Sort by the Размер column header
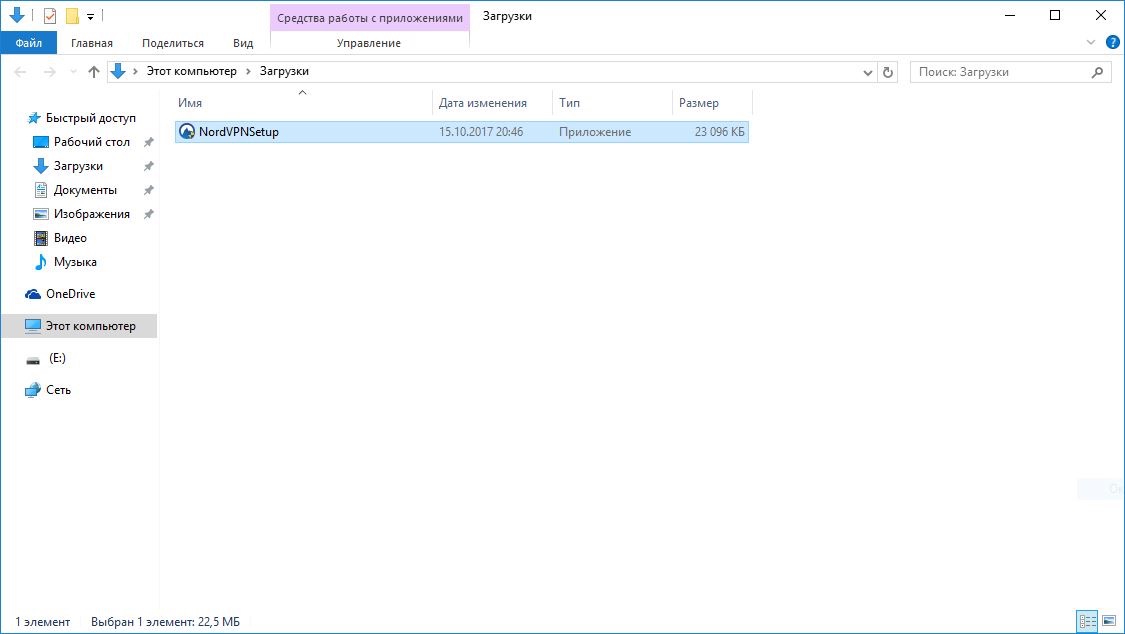This screenshot has height=634, width=1125. click(x=712, y=103)
